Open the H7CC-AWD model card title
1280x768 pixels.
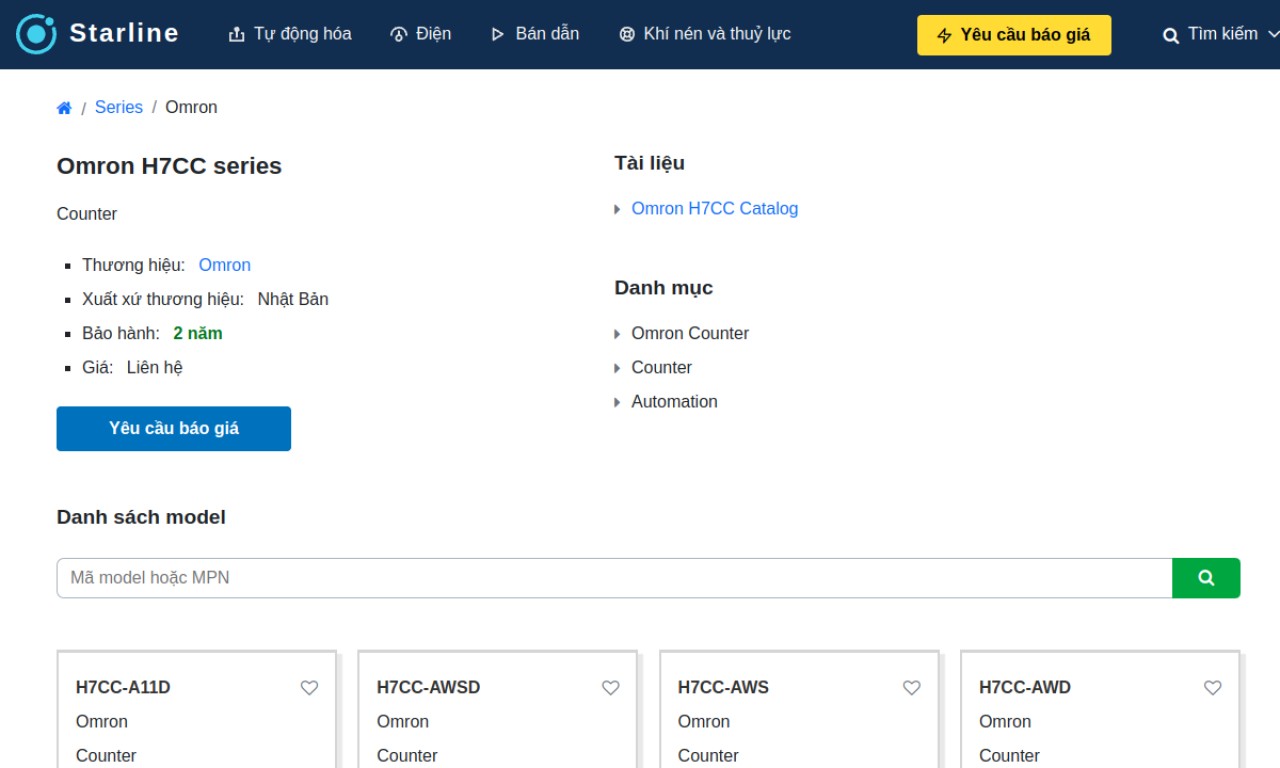point(1025,687)
